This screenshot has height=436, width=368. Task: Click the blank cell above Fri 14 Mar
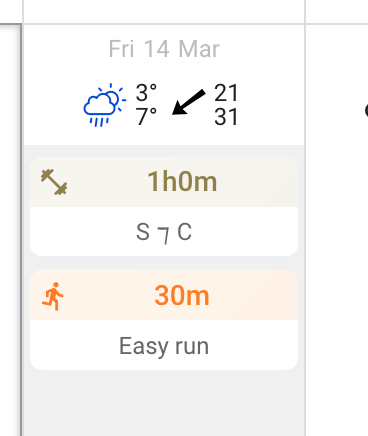[164, 11]
